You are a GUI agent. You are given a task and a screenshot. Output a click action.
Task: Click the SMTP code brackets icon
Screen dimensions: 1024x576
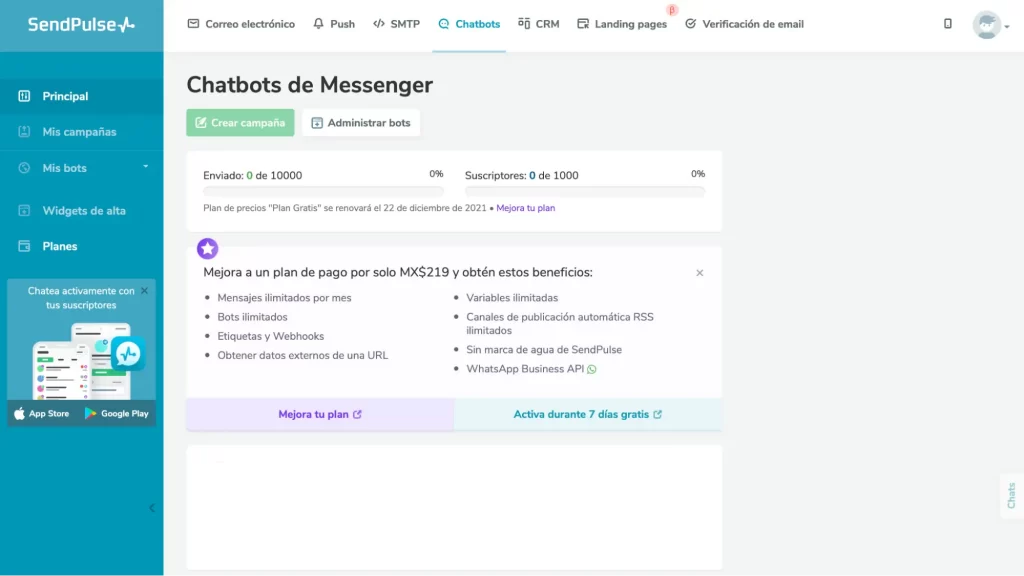379,24
